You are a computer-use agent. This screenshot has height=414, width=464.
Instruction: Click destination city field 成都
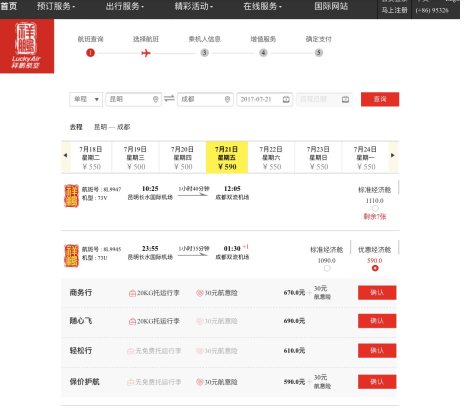click(205, 99)
